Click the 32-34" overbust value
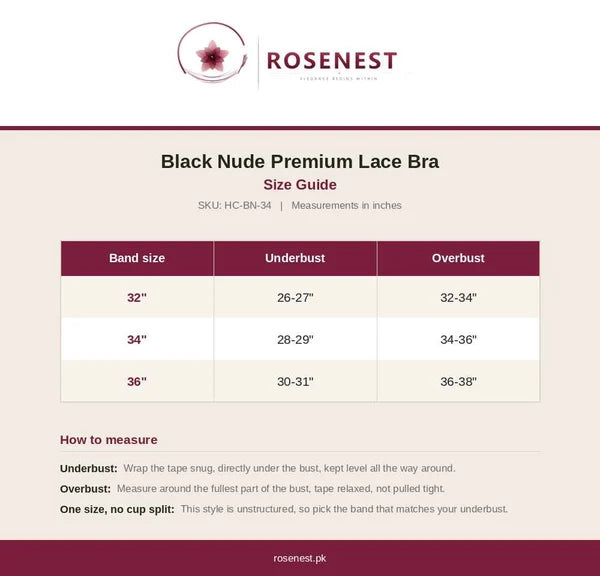The image size is (600, 576). click(458, 297)
